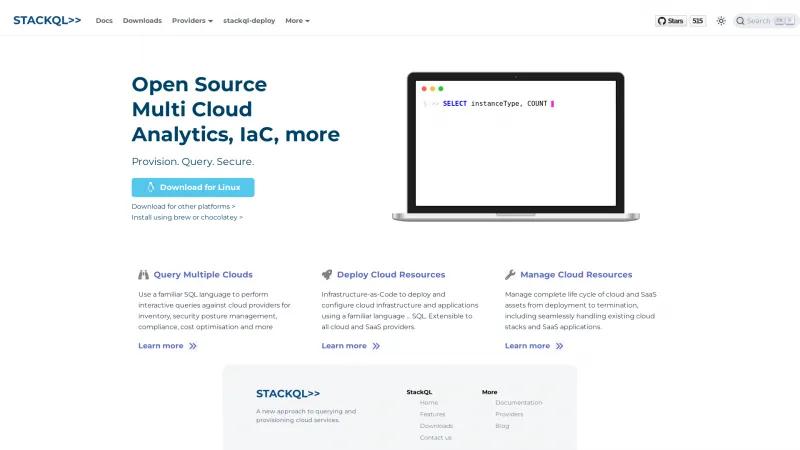Click the Search input field
Image resolution: width=800 pixels, height=450 pixels.
pos(765,21)
